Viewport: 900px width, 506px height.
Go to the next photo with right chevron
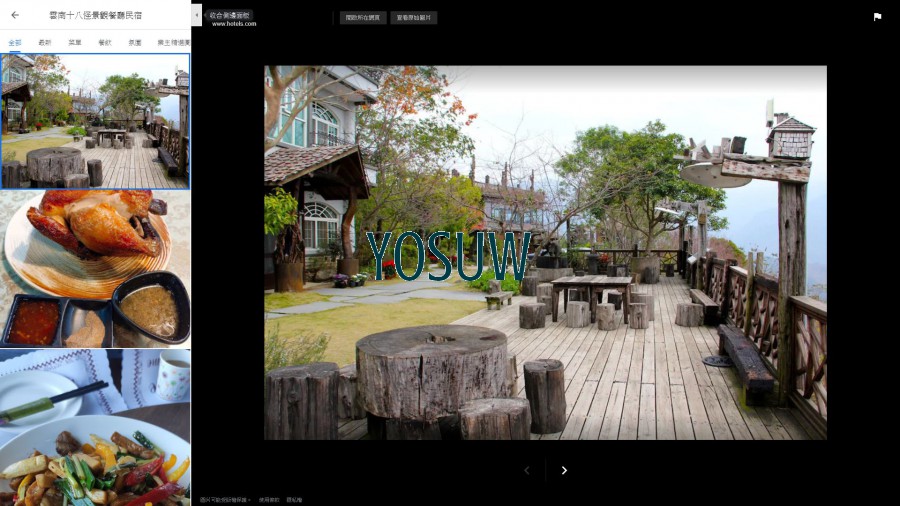[x=564, y=470]
